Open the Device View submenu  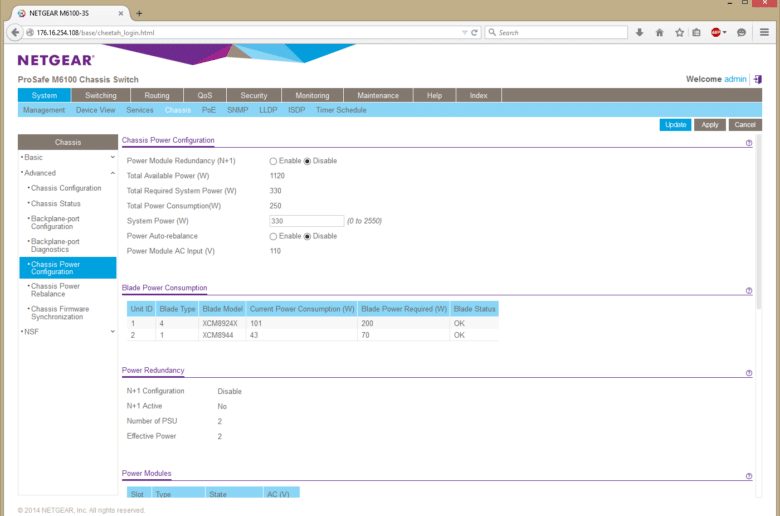(96, 110)
